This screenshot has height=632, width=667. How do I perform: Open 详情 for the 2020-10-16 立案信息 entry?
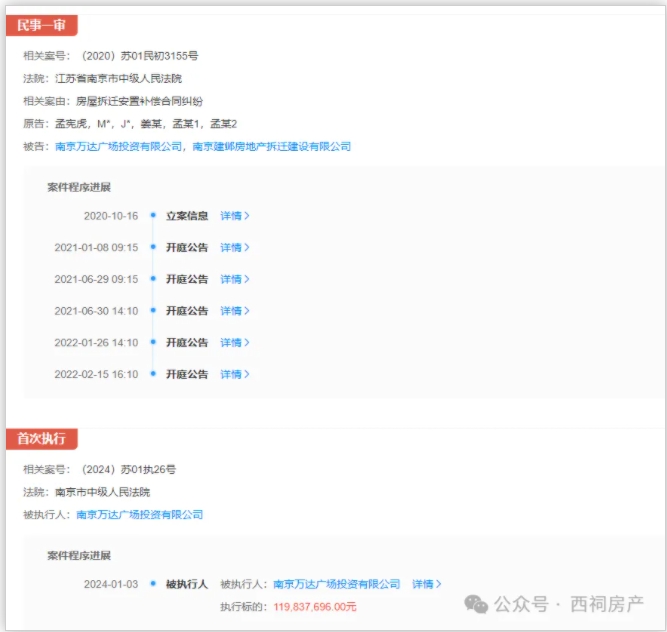(234, 215)
